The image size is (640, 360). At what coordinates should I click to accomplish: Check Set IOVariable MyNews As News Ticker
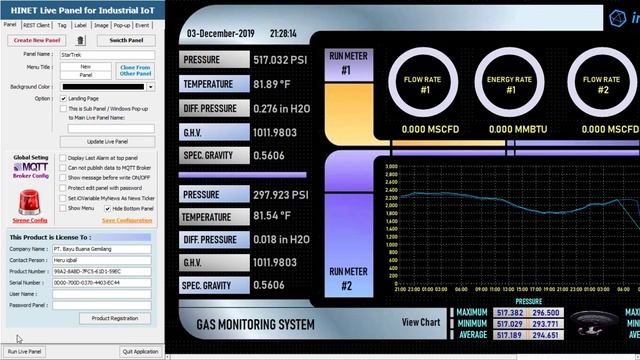coord(62,198)
